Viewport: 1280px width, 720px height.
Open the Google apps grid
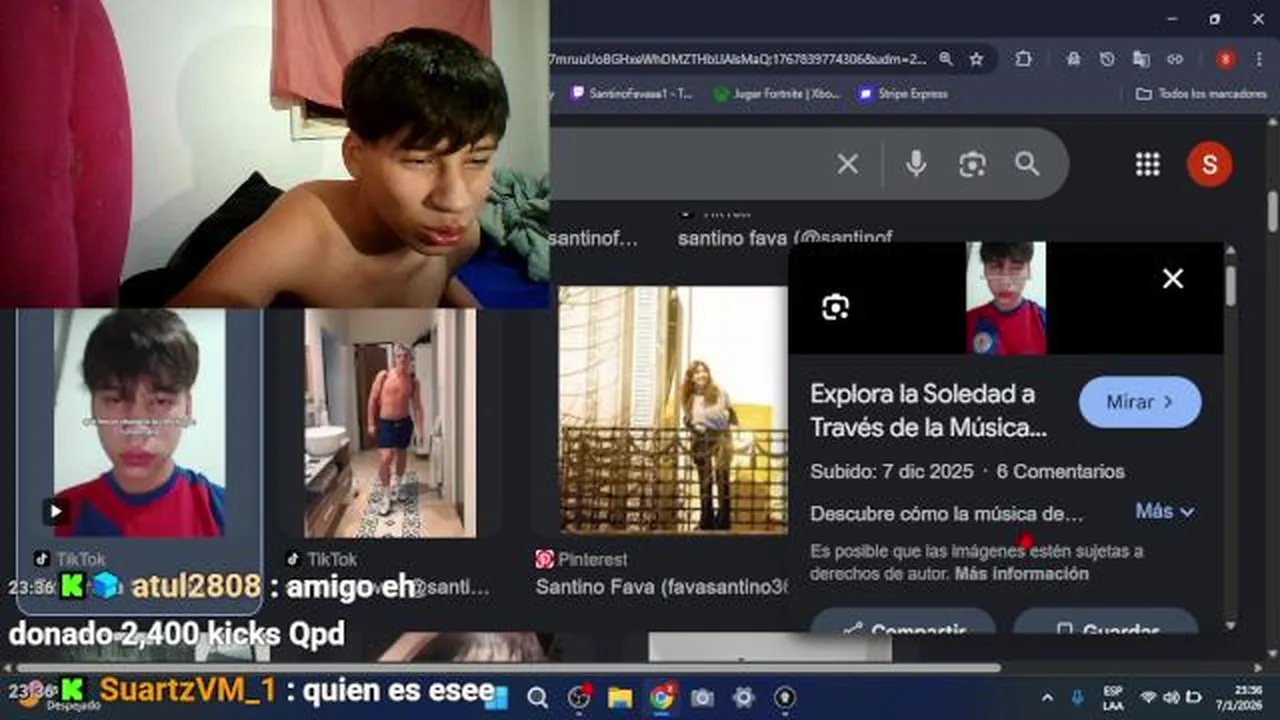tap(1147, 164)
